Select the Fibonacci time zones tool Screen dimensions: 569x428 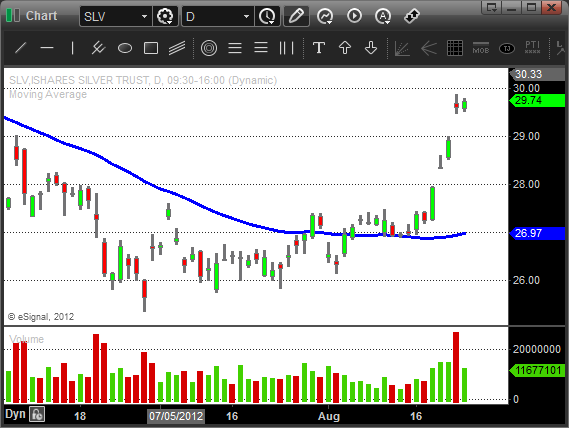(x=286, y=48)
